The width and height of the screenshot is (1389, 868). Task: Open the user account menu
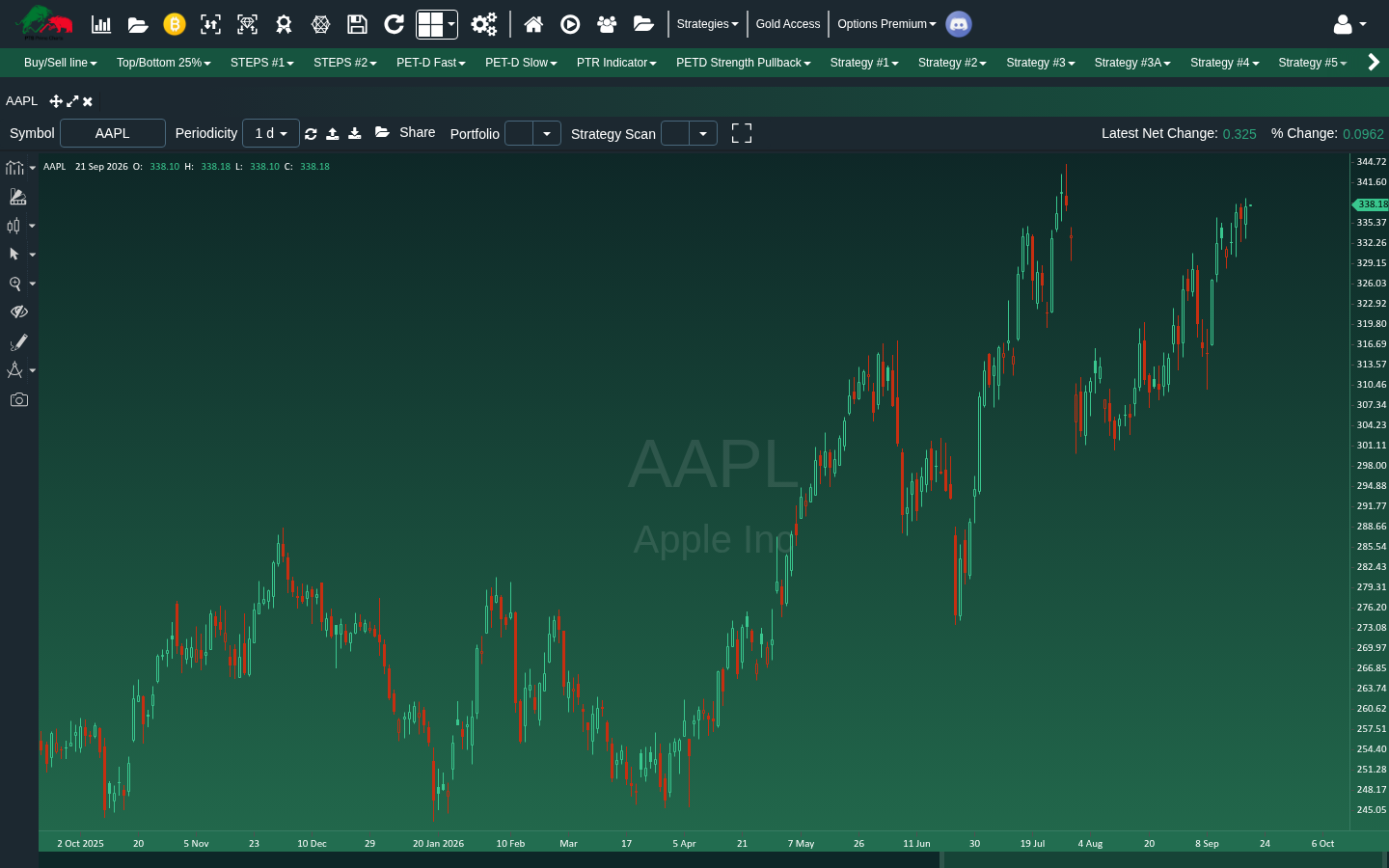click(1349, 24)
